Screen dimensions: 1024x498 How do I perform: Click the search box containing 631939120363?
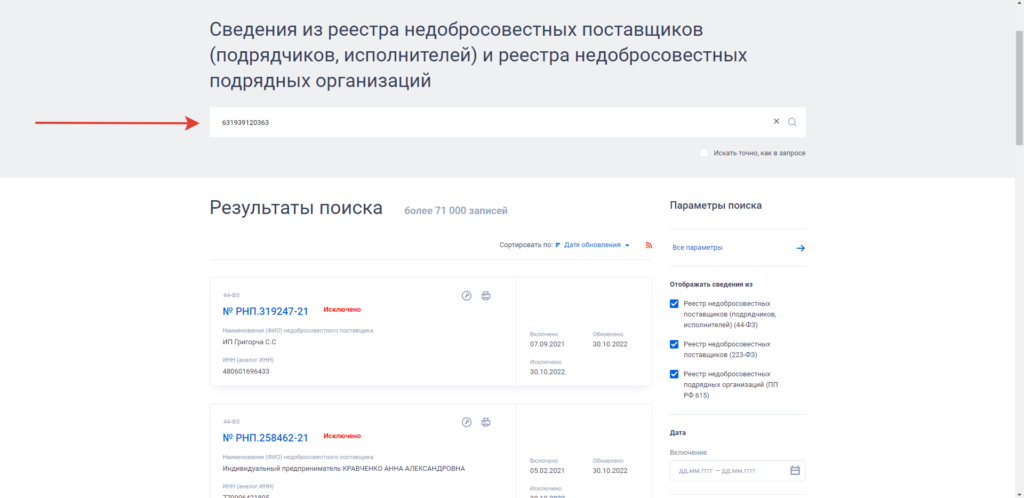[x=507, y=122]
